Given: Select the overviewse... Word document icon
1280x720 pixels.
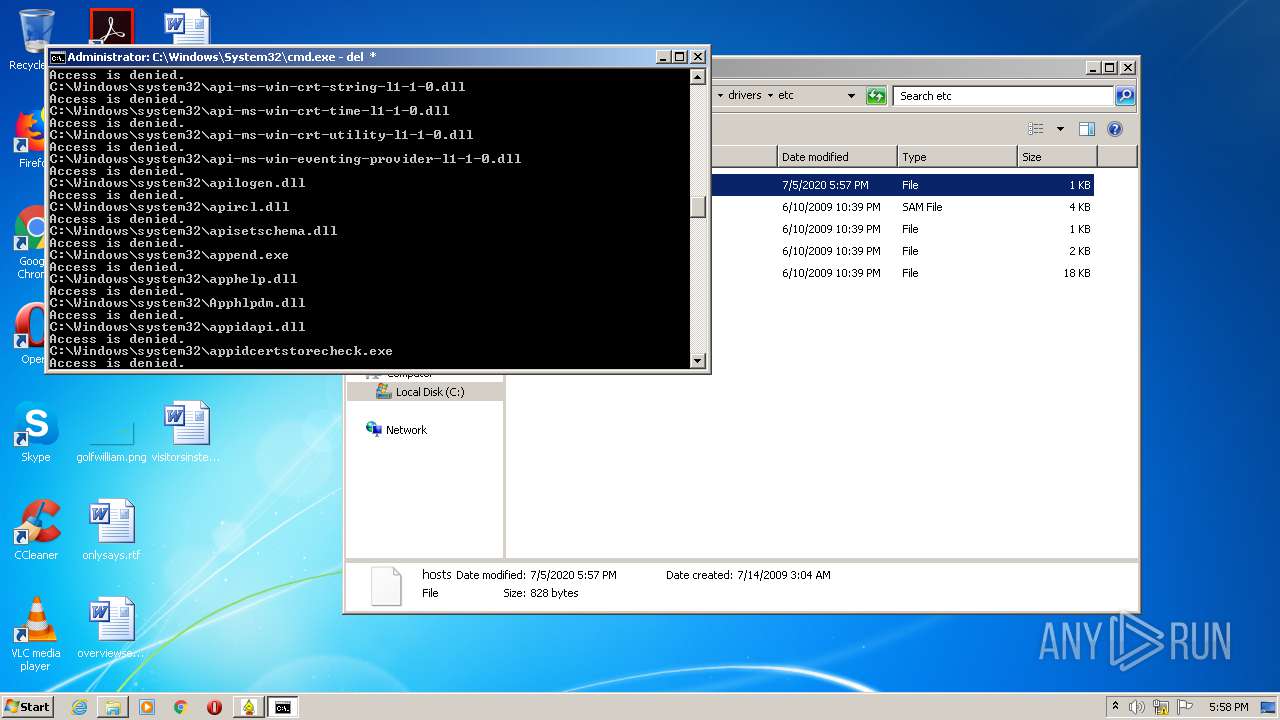Looking at the screenshot, I should point(111,629).
